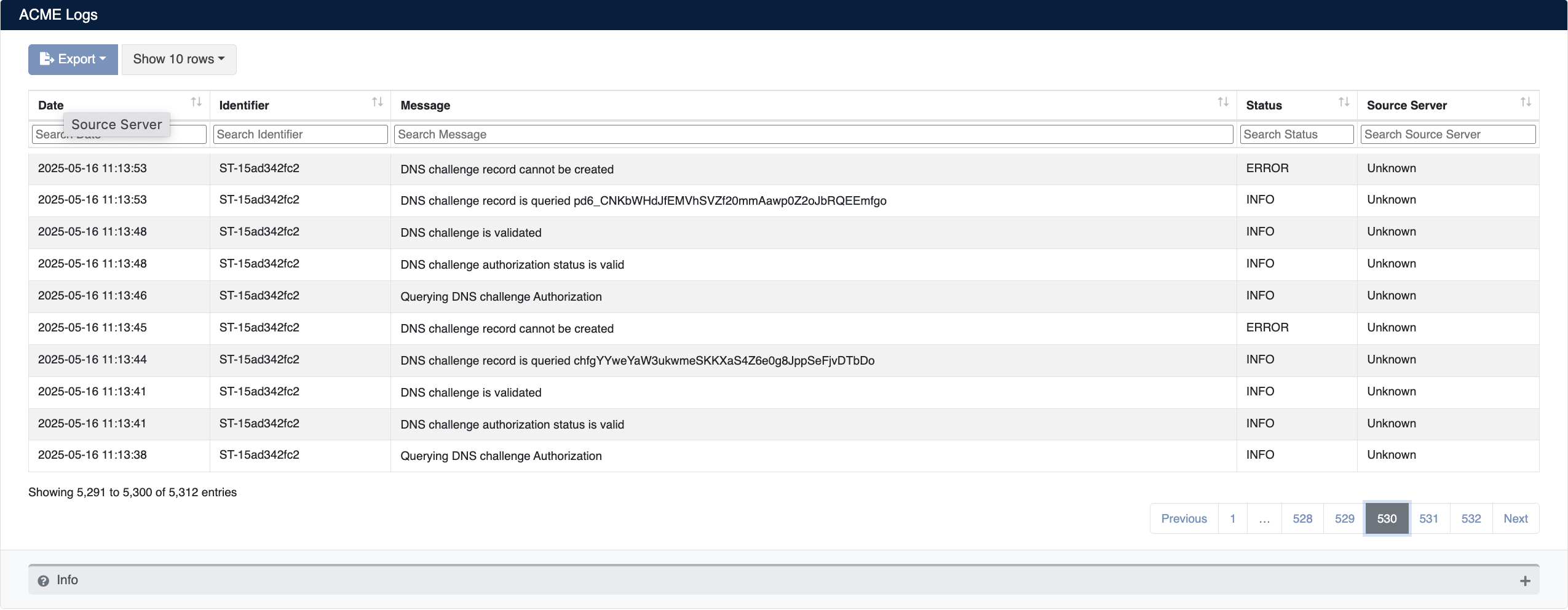Open the Show 10 rows dropdown
1568x610 pixels.
click(x=179, y=59)
